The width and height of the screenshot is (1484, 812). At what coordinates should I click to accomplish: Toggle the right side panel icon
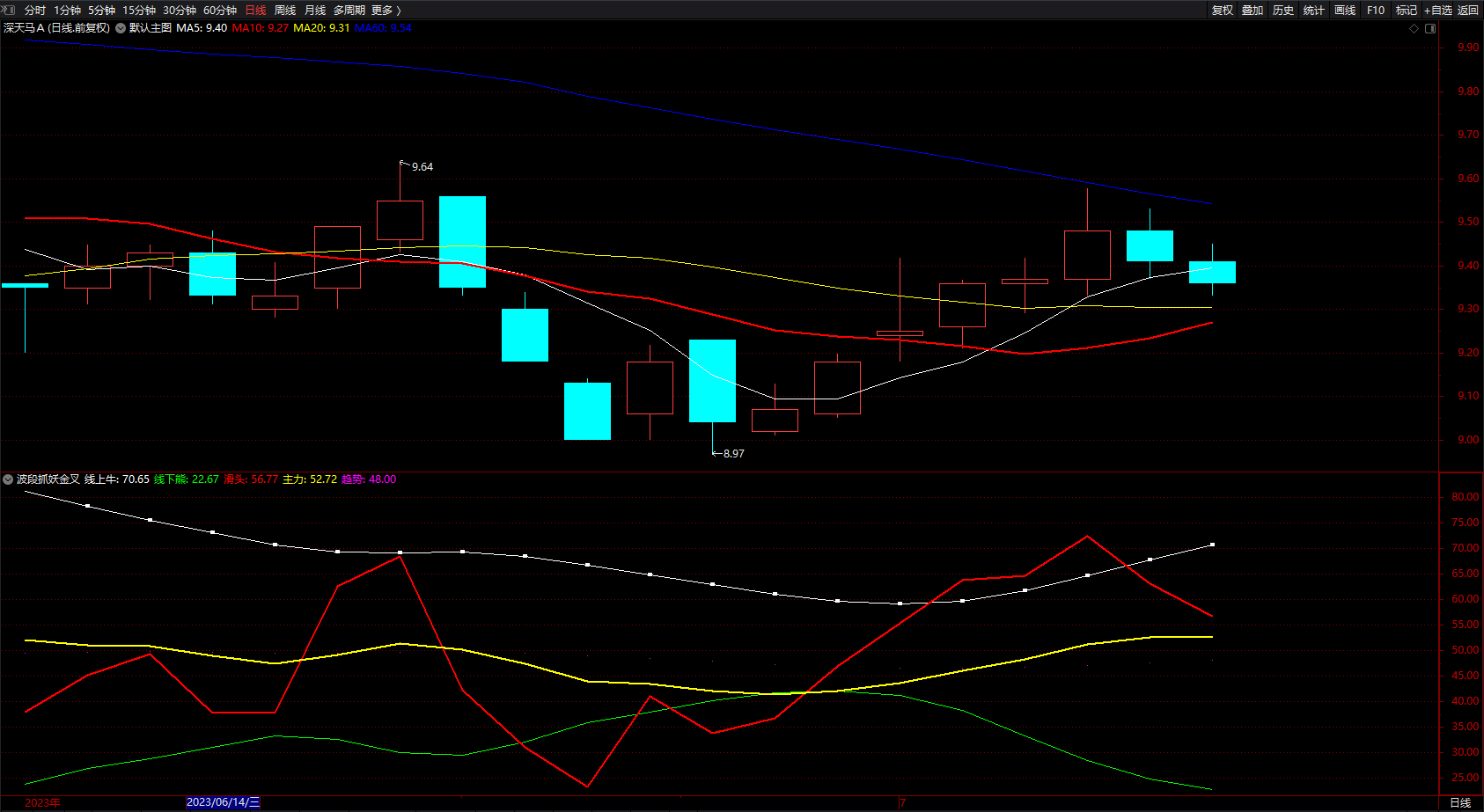(1430, 28)
